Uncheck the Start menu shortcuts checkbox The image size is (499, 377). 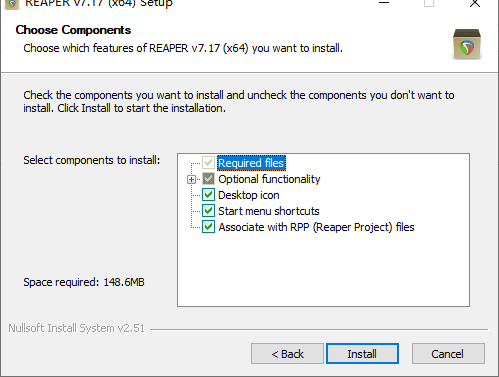pyautogui.click(x=208, y=211)
